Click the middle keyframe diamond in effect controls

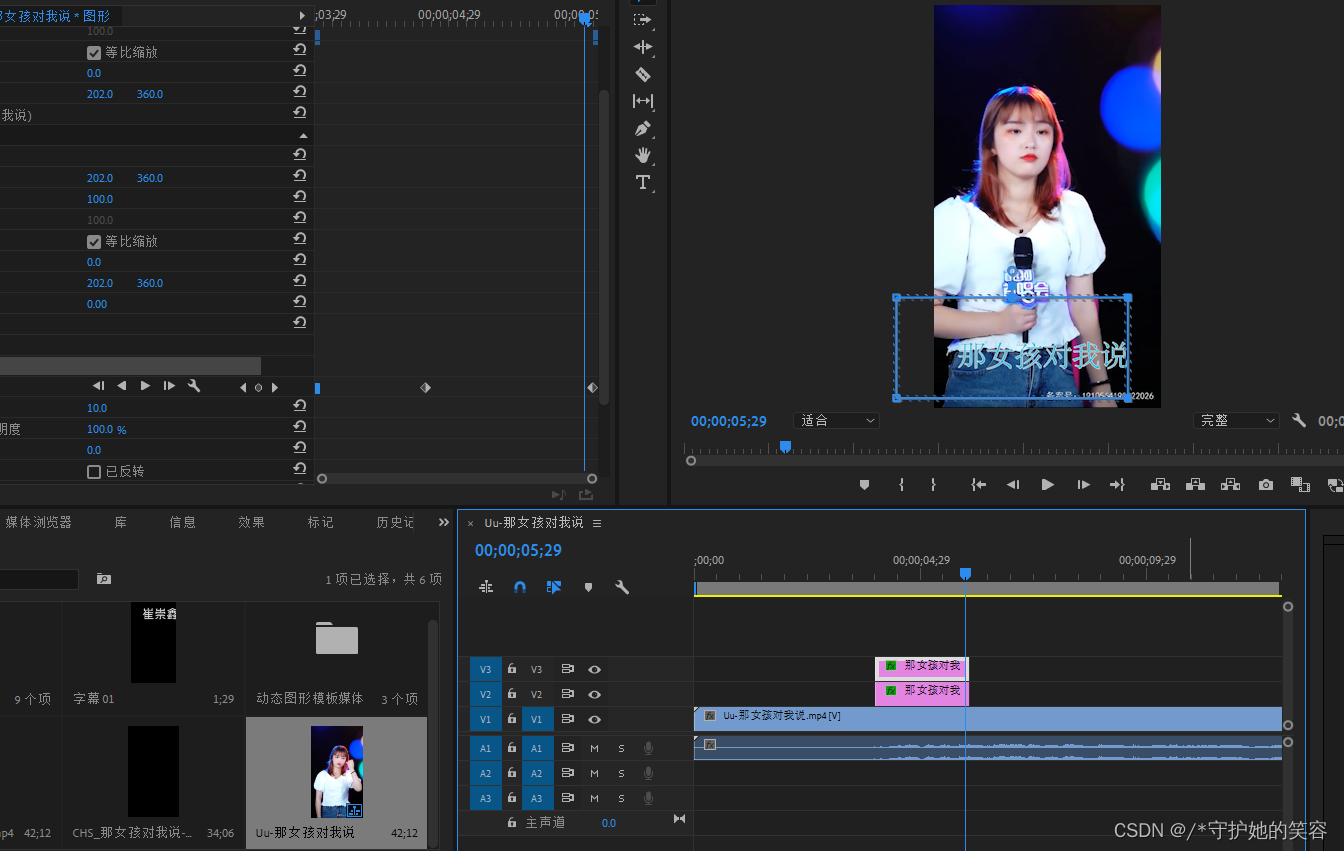(425, 387)
